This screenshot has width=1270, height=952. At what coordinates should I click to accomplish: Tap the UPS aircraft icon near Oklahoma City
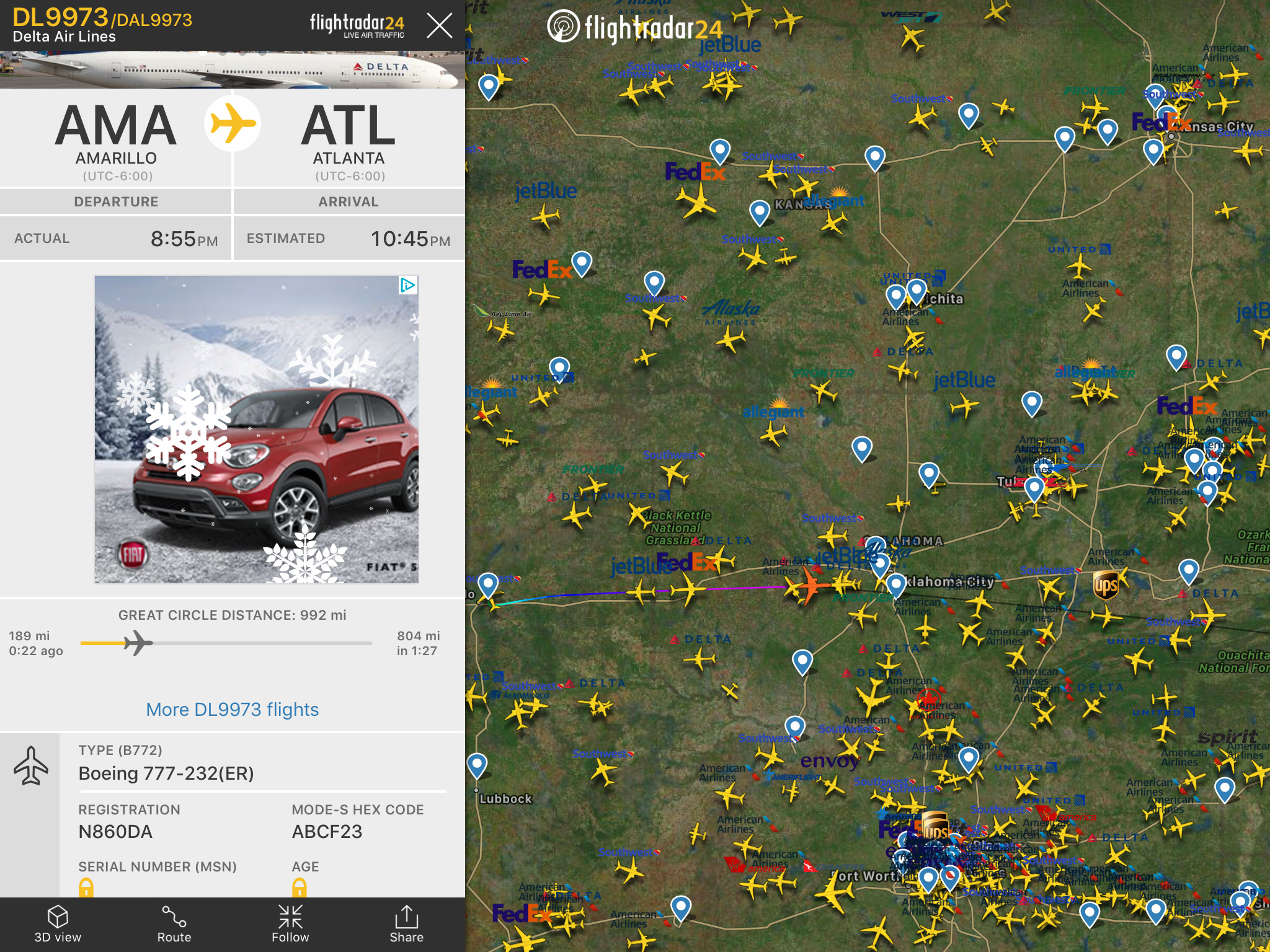[x=1106, y=585]
